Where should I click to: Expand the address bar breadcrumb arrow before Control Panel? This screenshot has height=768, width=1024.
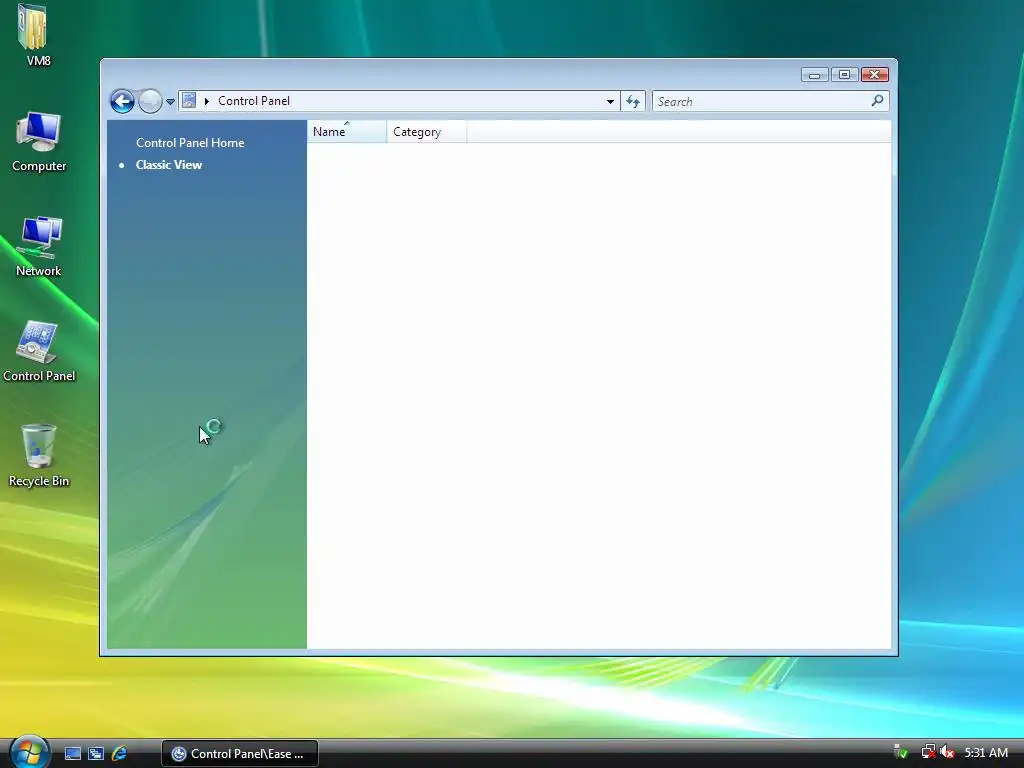[x=207, y=101]
